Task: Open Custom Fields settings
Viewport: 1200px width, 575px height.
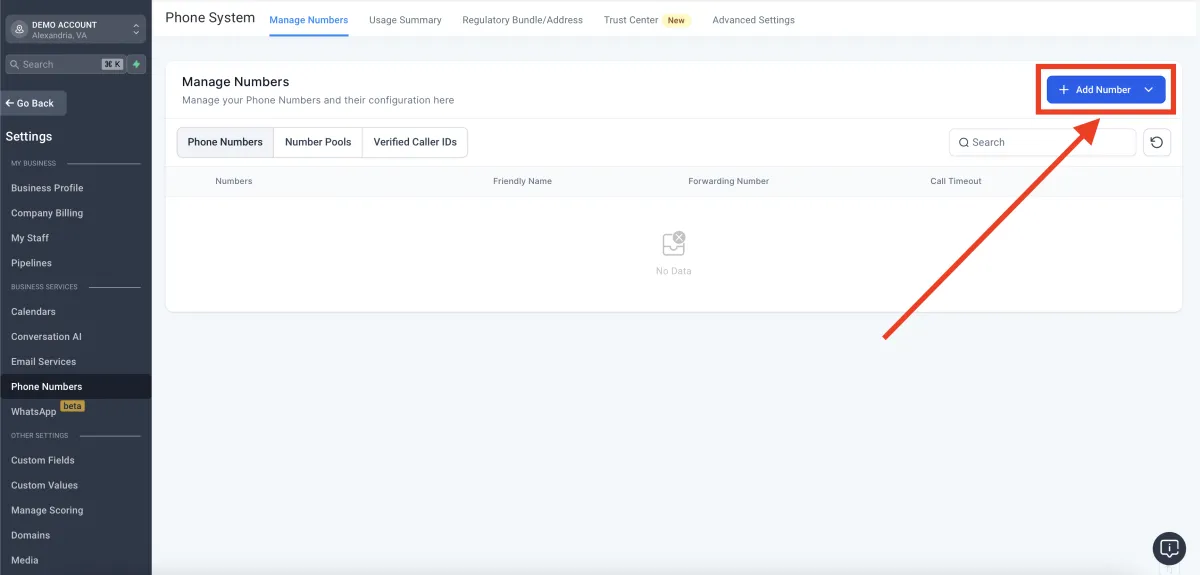Action: click(43, 460)
